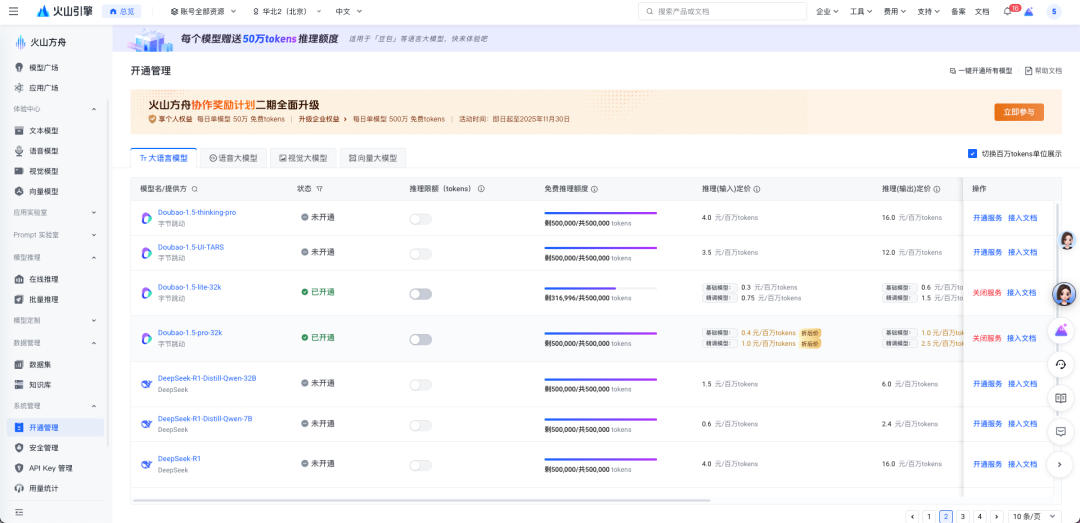Open the floating feedback message icon
The width and height of the screenshot is (1080, 523).
(x=1061, y=431)
